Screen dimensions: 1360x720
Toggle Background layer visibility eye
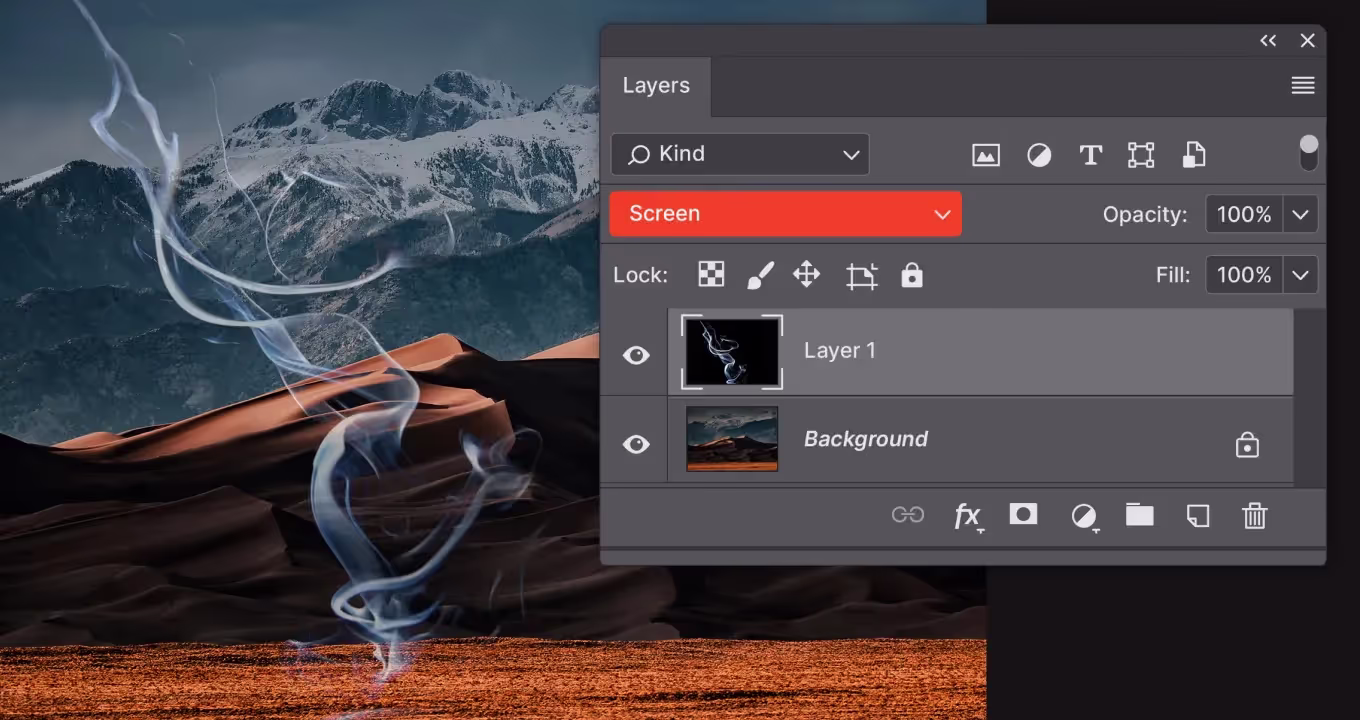[x=636, y=444]
